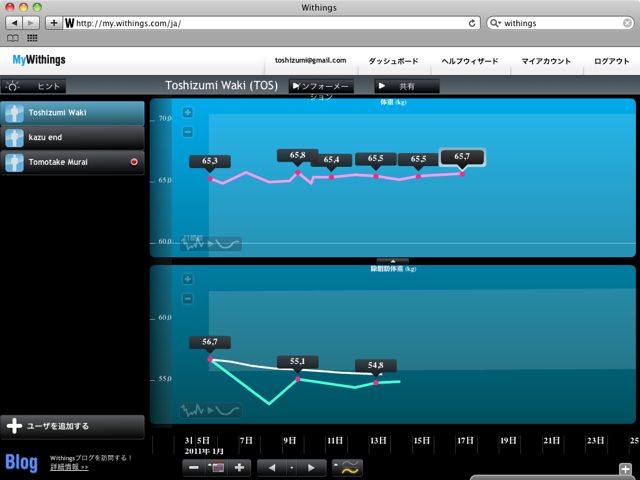The width and height of the screenshot is (640, 480).
Task: Click the 65.3 weight data label
Action: [210, 161]
